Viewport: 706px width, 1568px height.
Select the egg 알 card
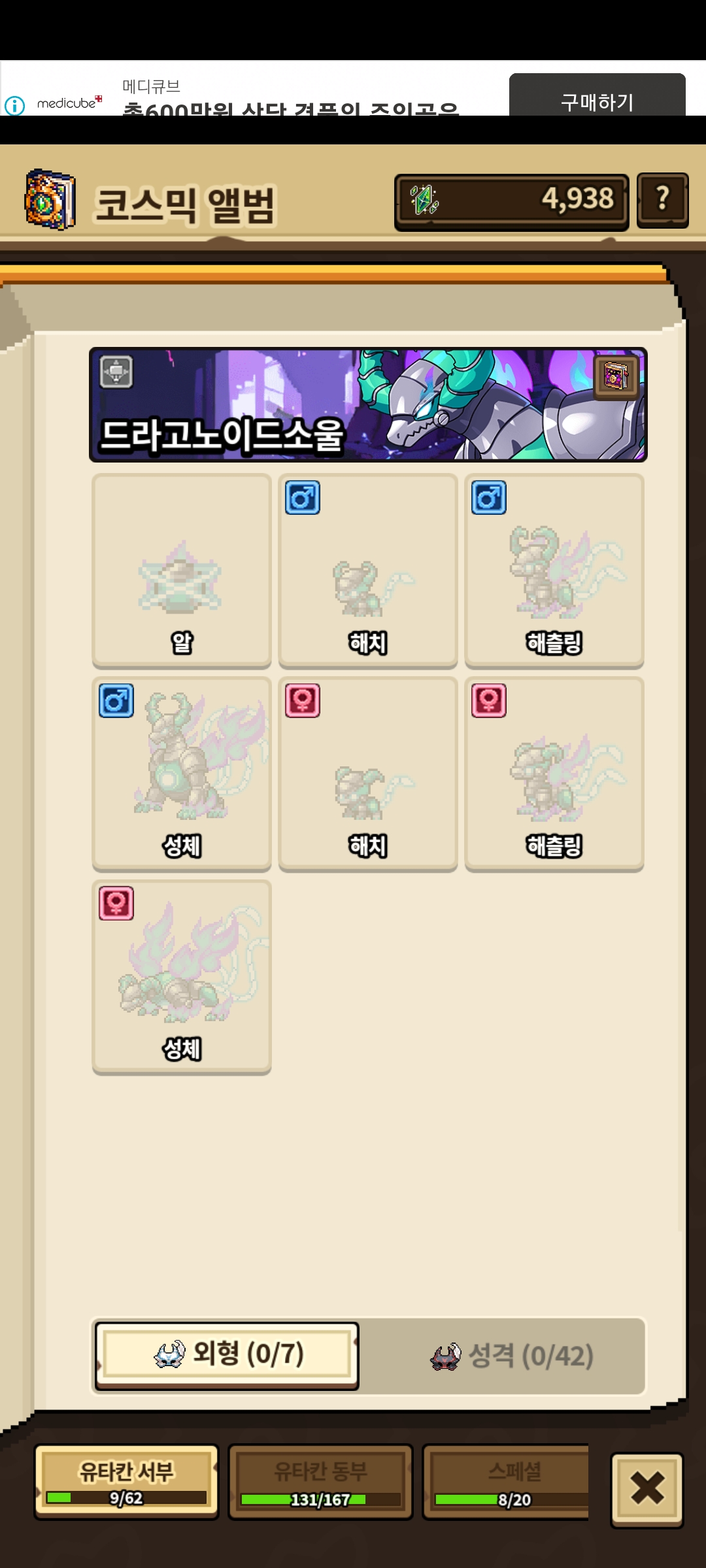pos(182,571)
